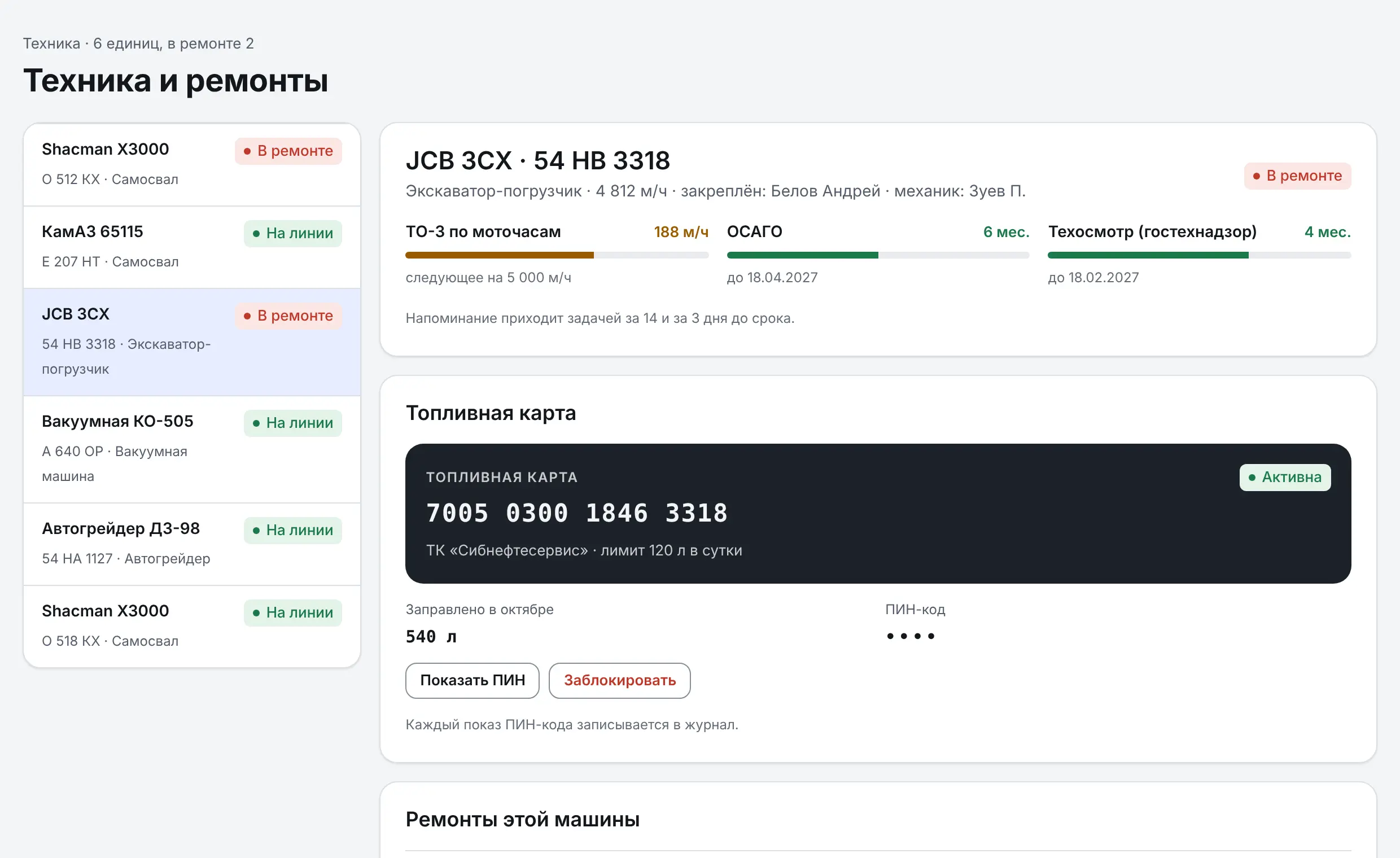Open the КамАЗ 65115 vehicle entry
The width and height of the screenshot is (1400, 858).
click(192, 247)
